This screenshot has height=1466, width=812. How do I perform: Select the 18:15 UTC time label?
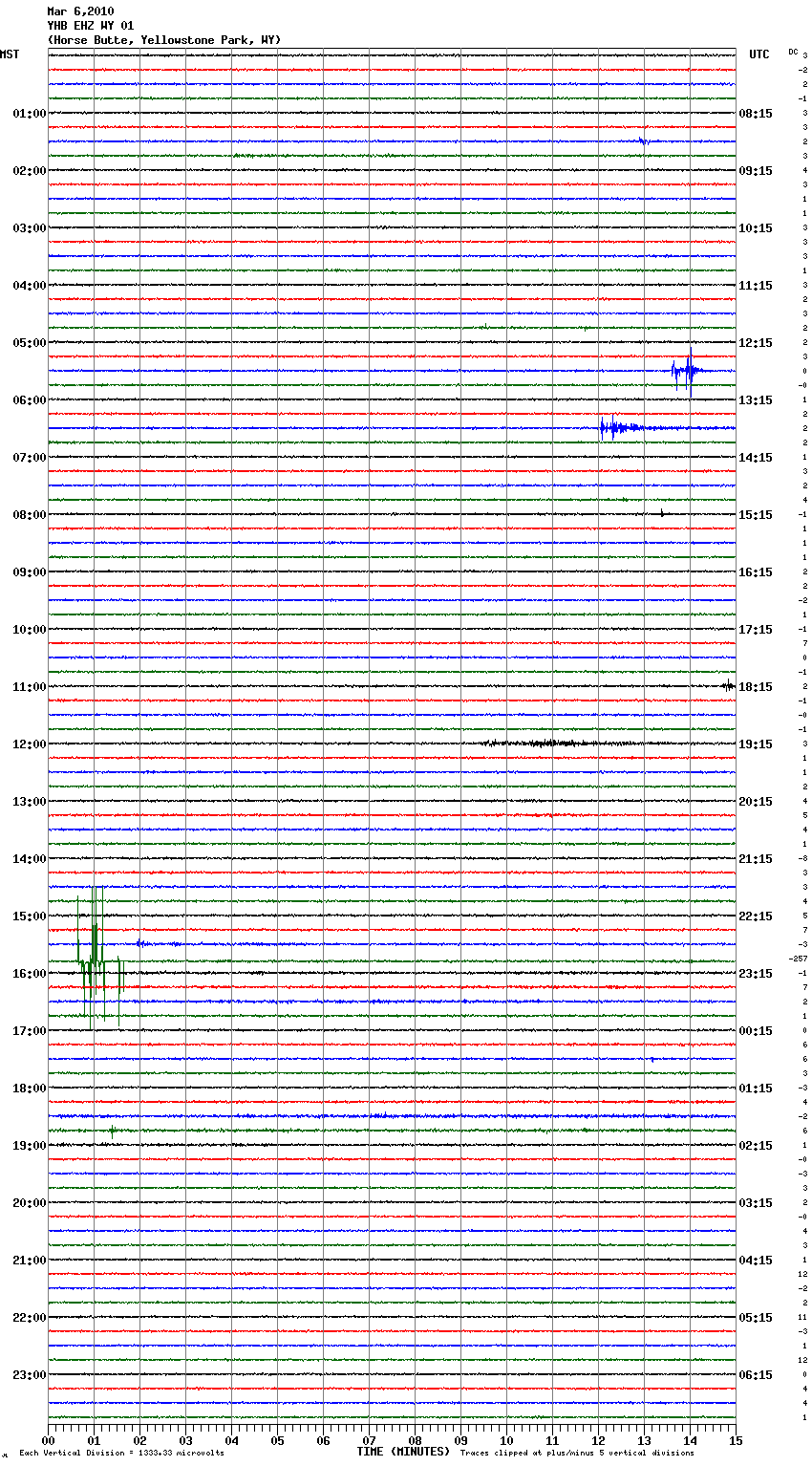point(756,687)
